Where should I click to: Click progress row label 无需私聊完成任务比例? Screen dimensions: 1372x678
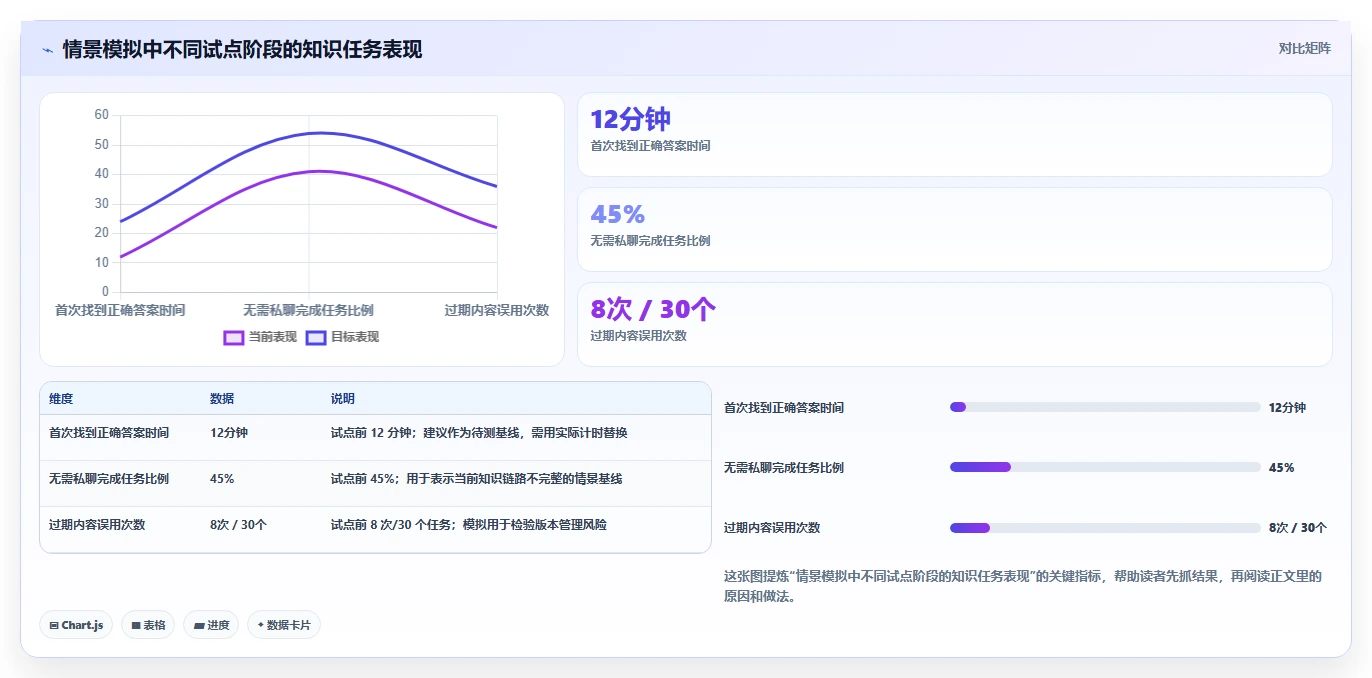(x=784, y=468)
